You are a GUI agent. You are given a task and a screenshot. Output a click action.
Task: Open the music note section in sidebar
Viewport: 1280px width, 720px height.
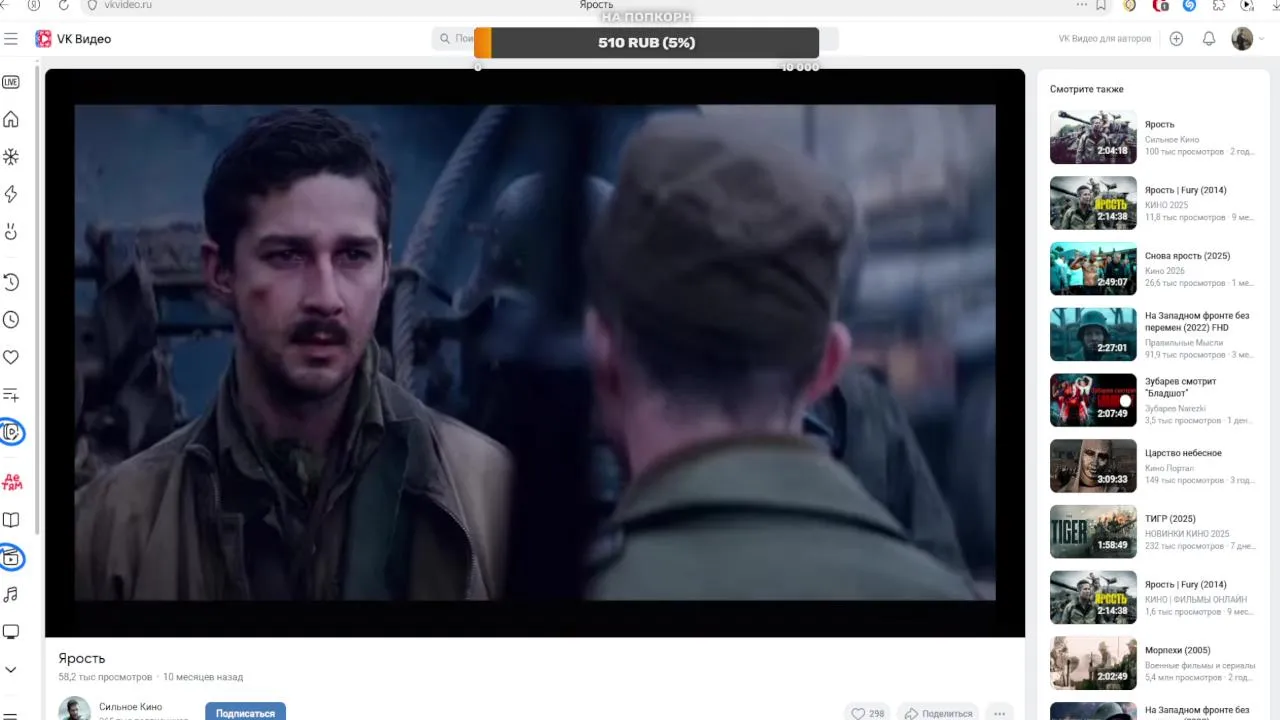(11, 595)
